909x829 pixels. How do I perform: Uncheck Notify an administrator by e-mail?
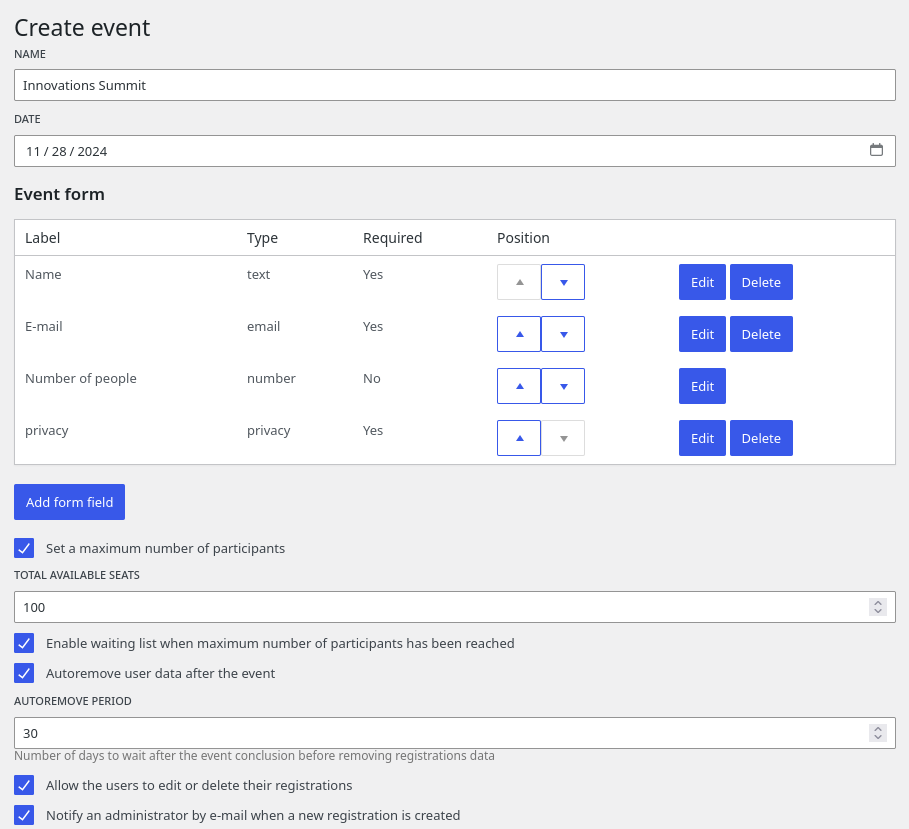(24, 815)
